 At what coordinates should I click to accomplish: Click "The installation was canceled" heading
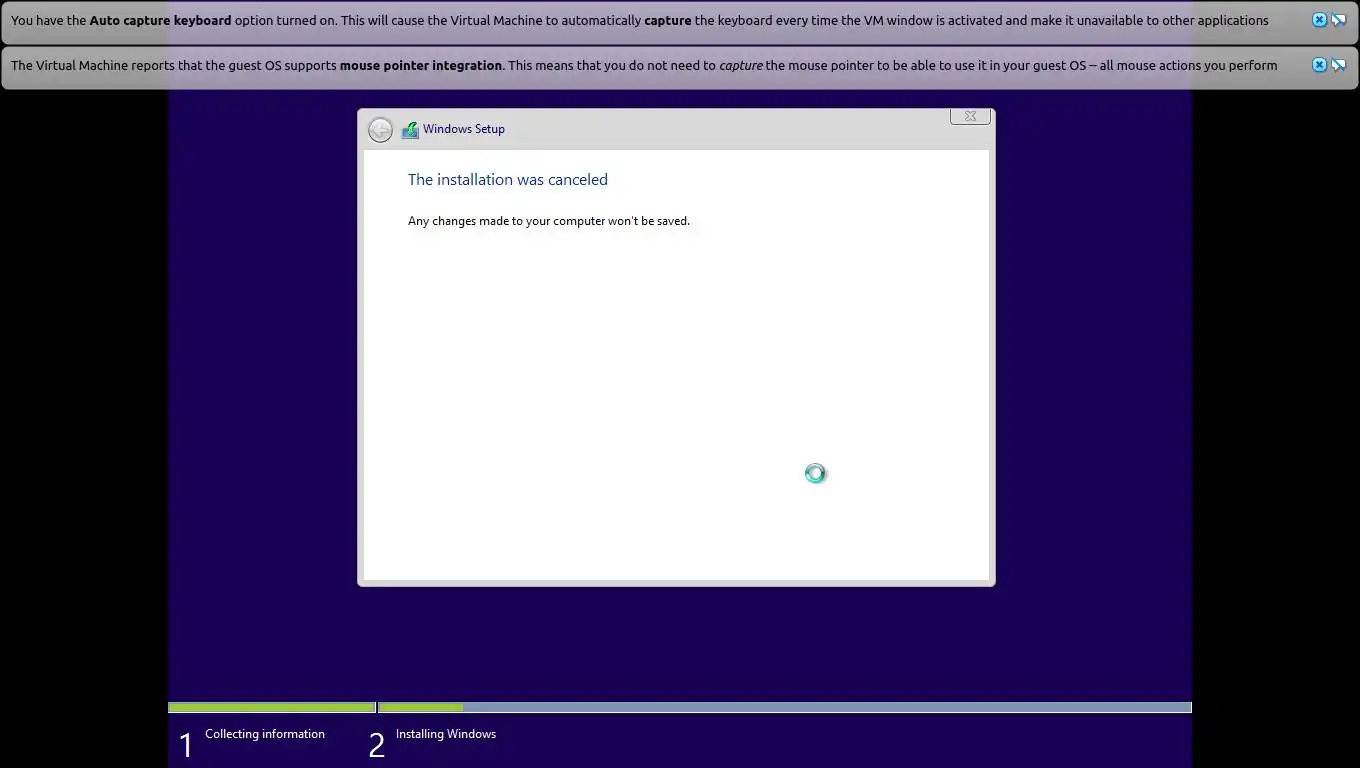pyautogui.click(x=508, y=180)
